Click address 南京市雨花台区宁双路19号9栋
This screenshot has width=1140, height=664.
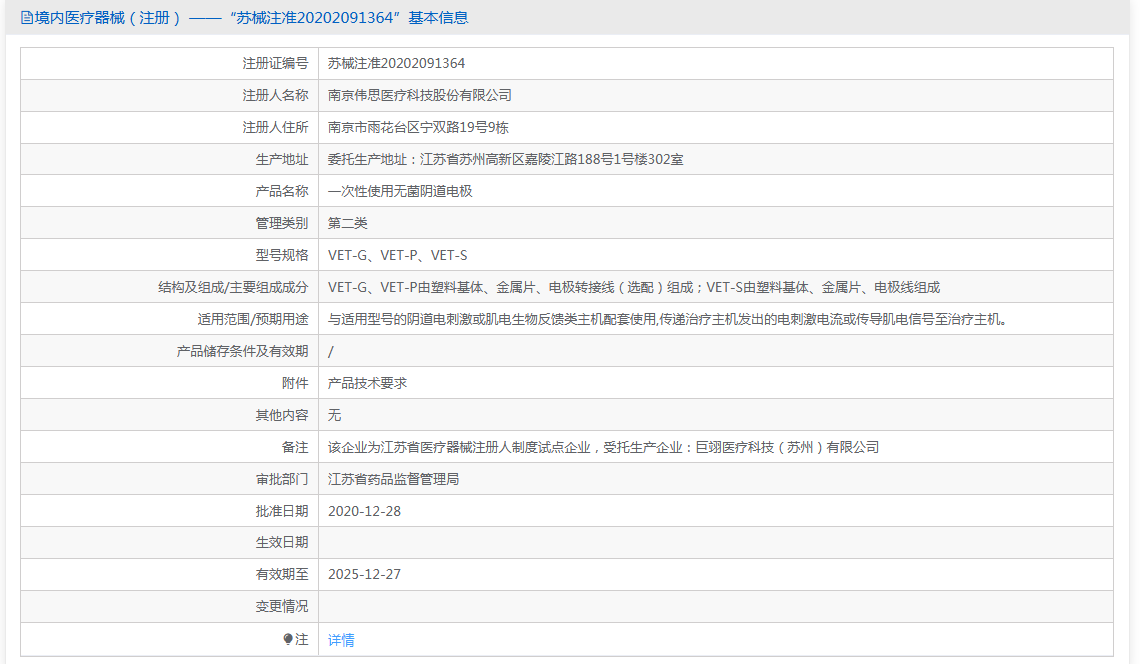point(418,127)
